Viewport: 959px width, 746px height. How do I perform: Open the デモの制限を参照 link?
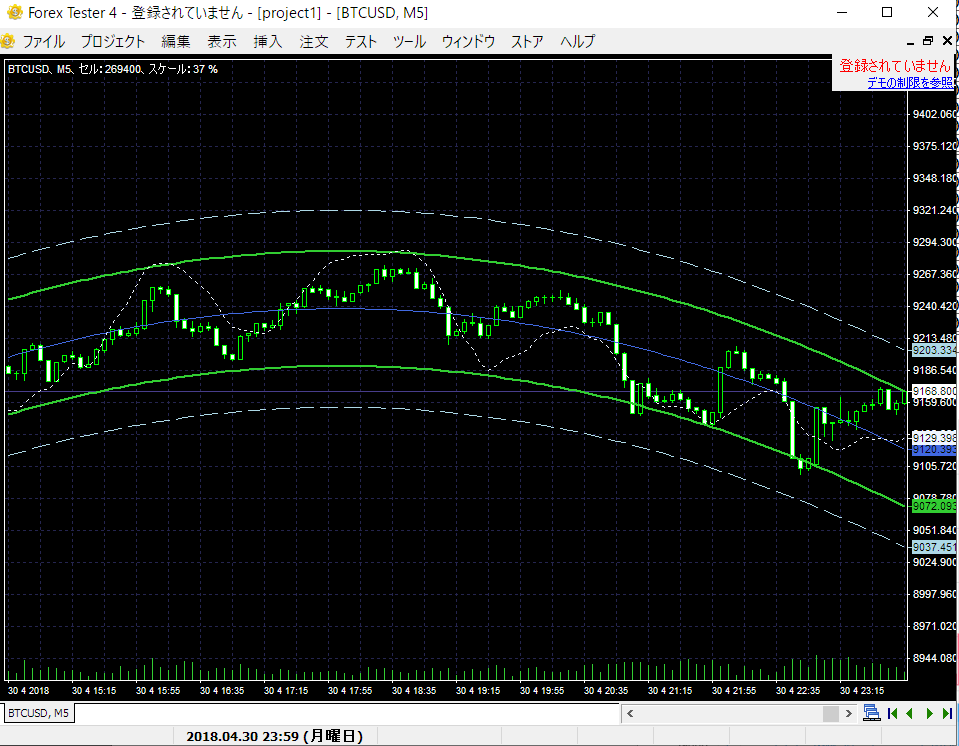tap(909, 83)
